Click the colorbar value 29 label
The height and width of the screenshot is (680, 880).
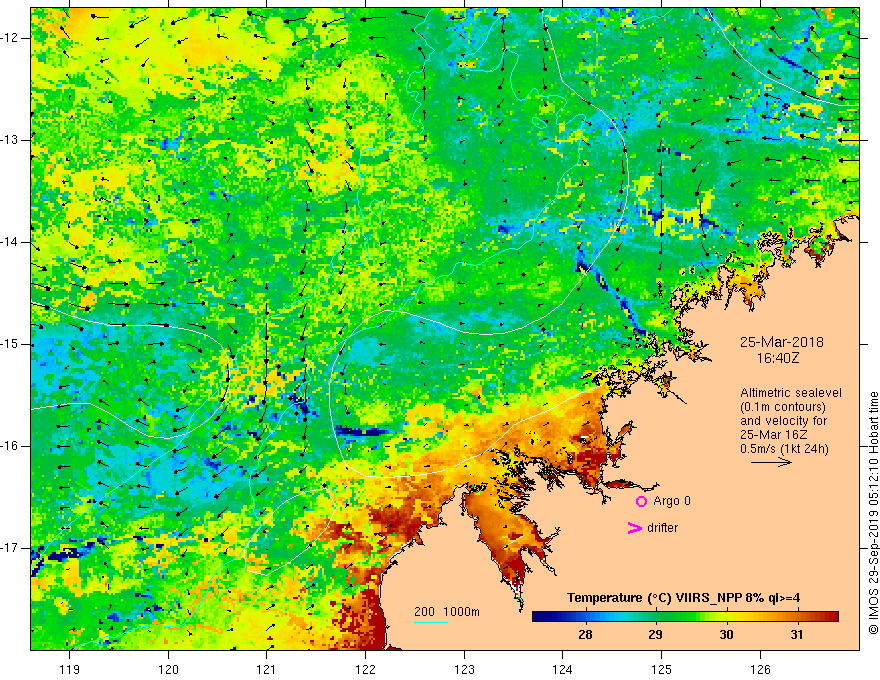point(655,635)
